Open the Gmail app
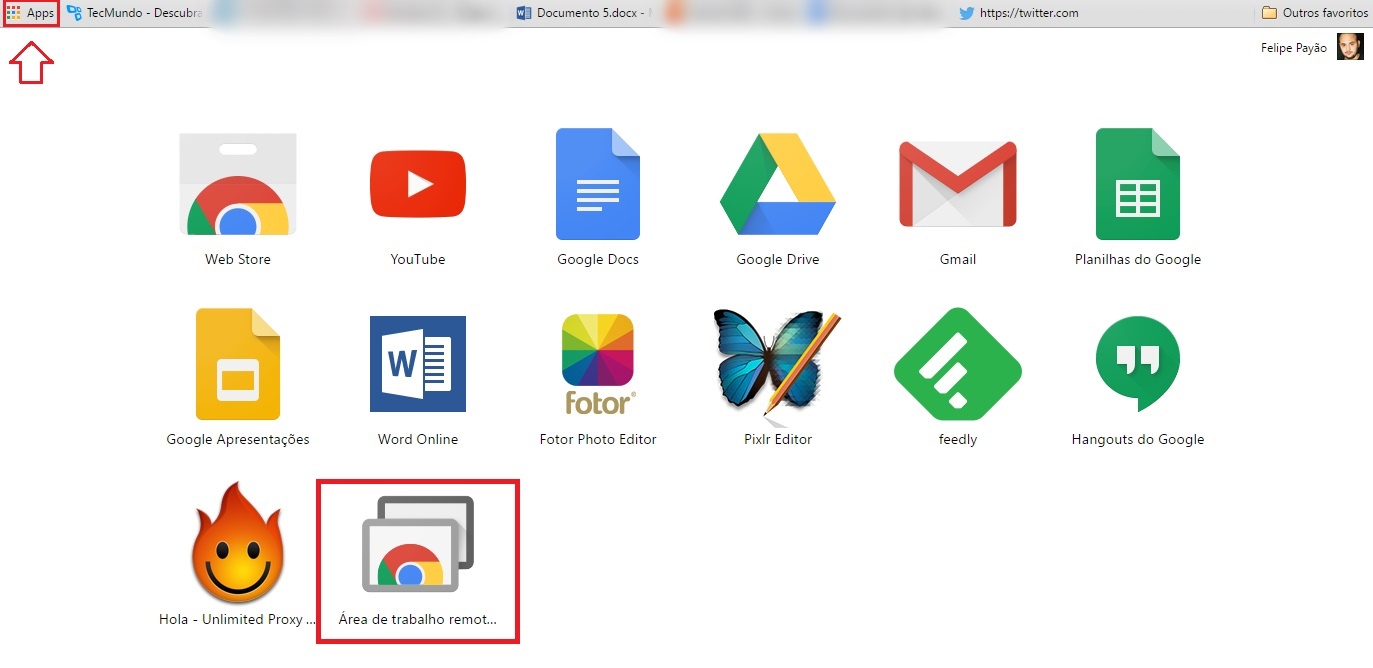 coord(958,184)
